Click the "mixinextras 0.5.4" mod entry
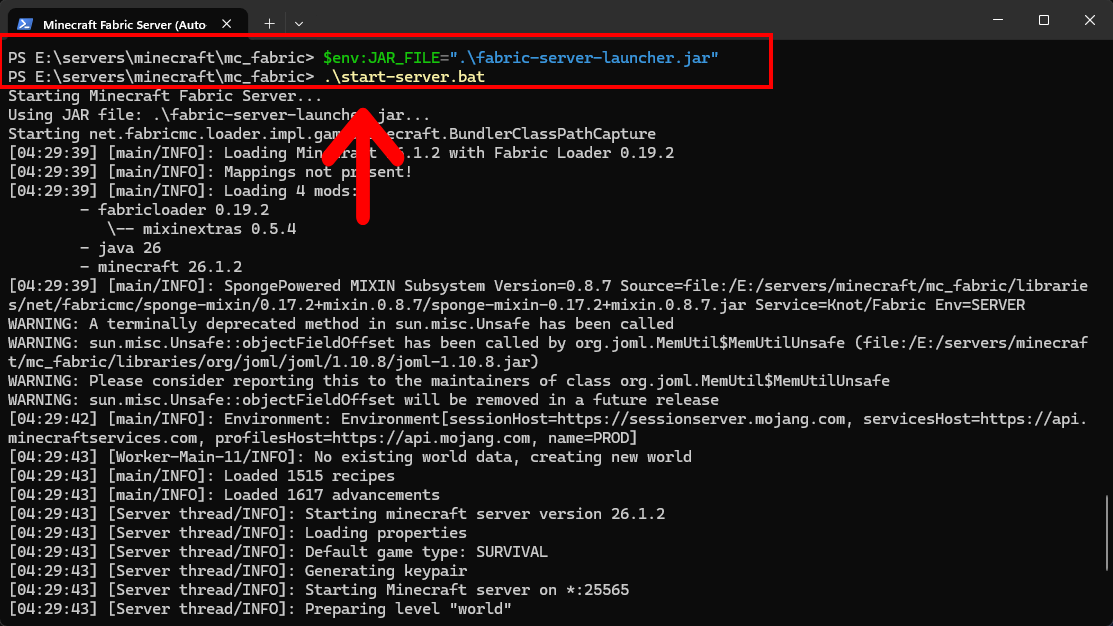 202,229
